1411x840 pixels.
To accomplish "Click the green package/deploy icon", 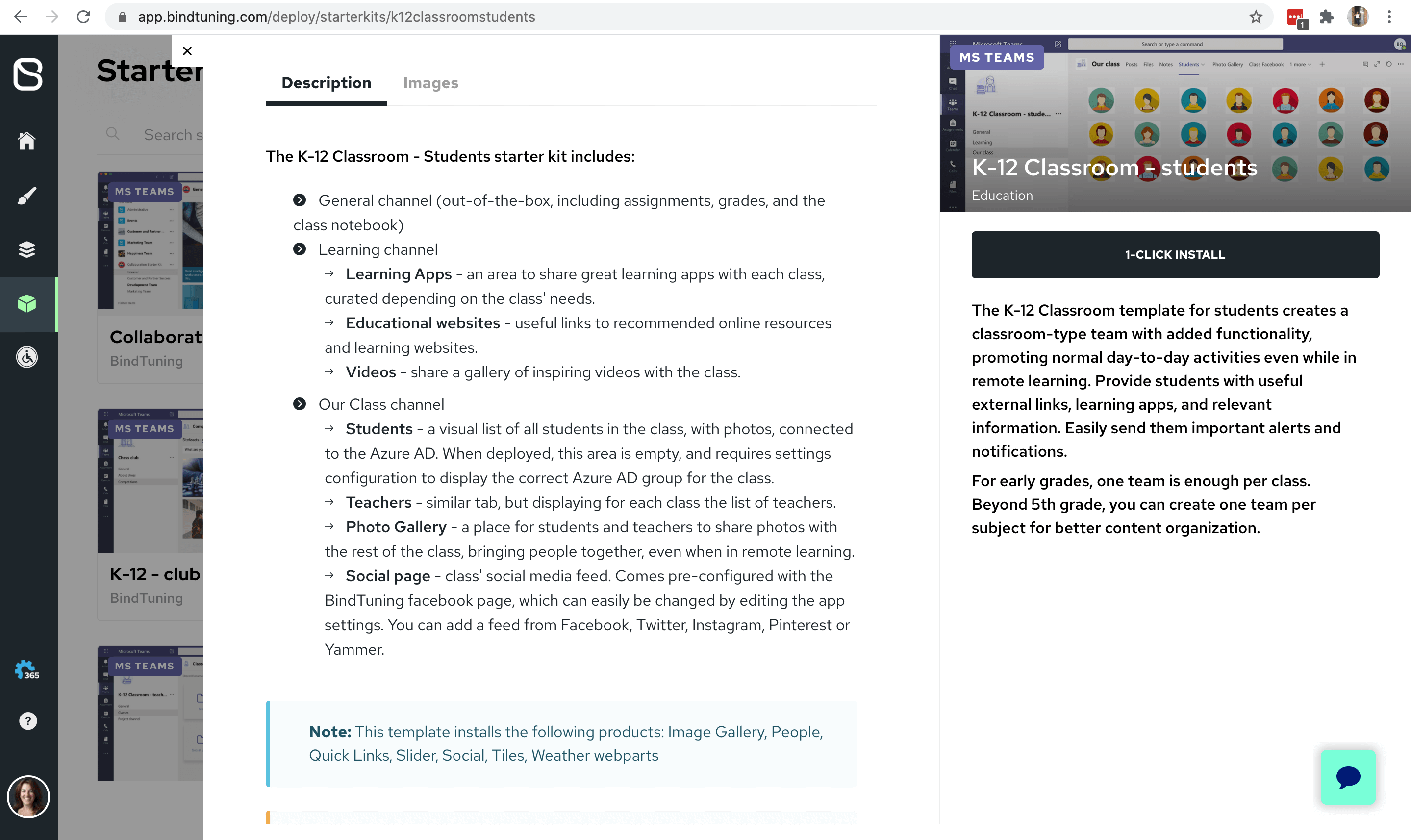I will (x=28, y=301).
